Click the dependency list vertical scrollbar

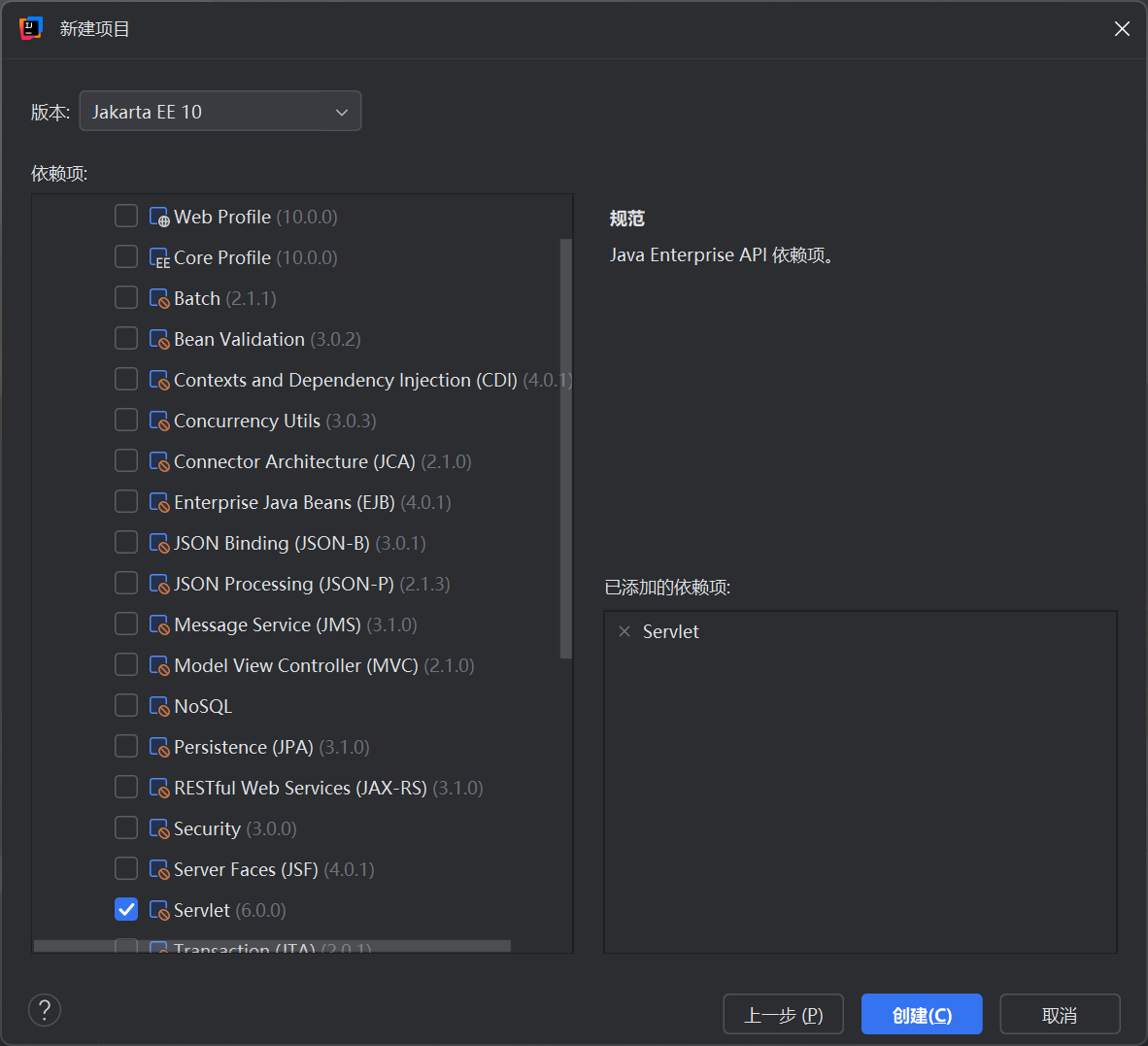tap(566, 449)
